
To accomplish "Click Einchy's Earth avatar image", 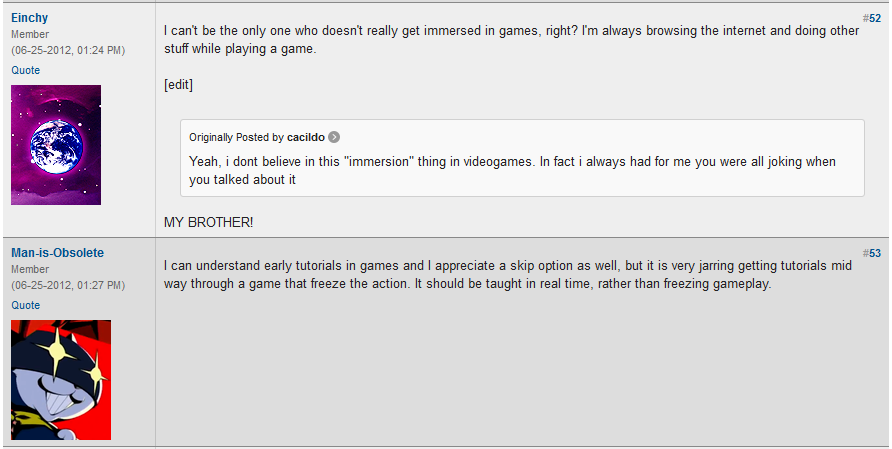I will pyautogui.click(x=56, y=145).
